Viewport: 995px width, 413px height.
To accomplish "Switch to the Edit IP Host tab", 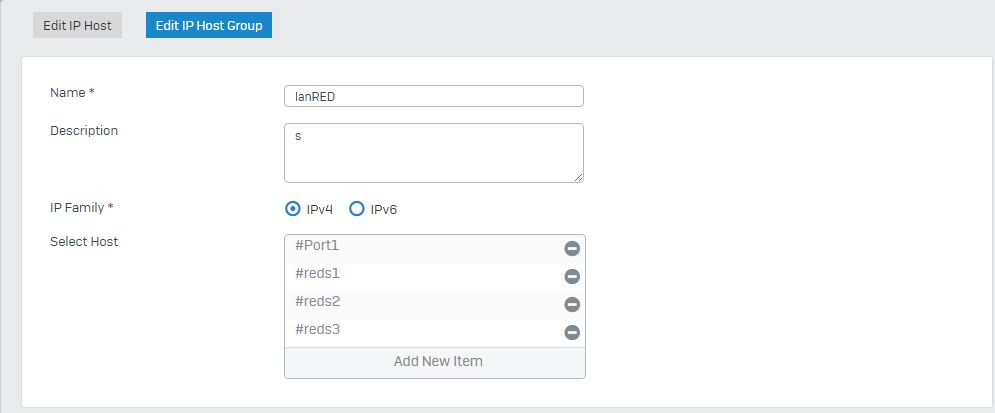I will click(77, 25).
